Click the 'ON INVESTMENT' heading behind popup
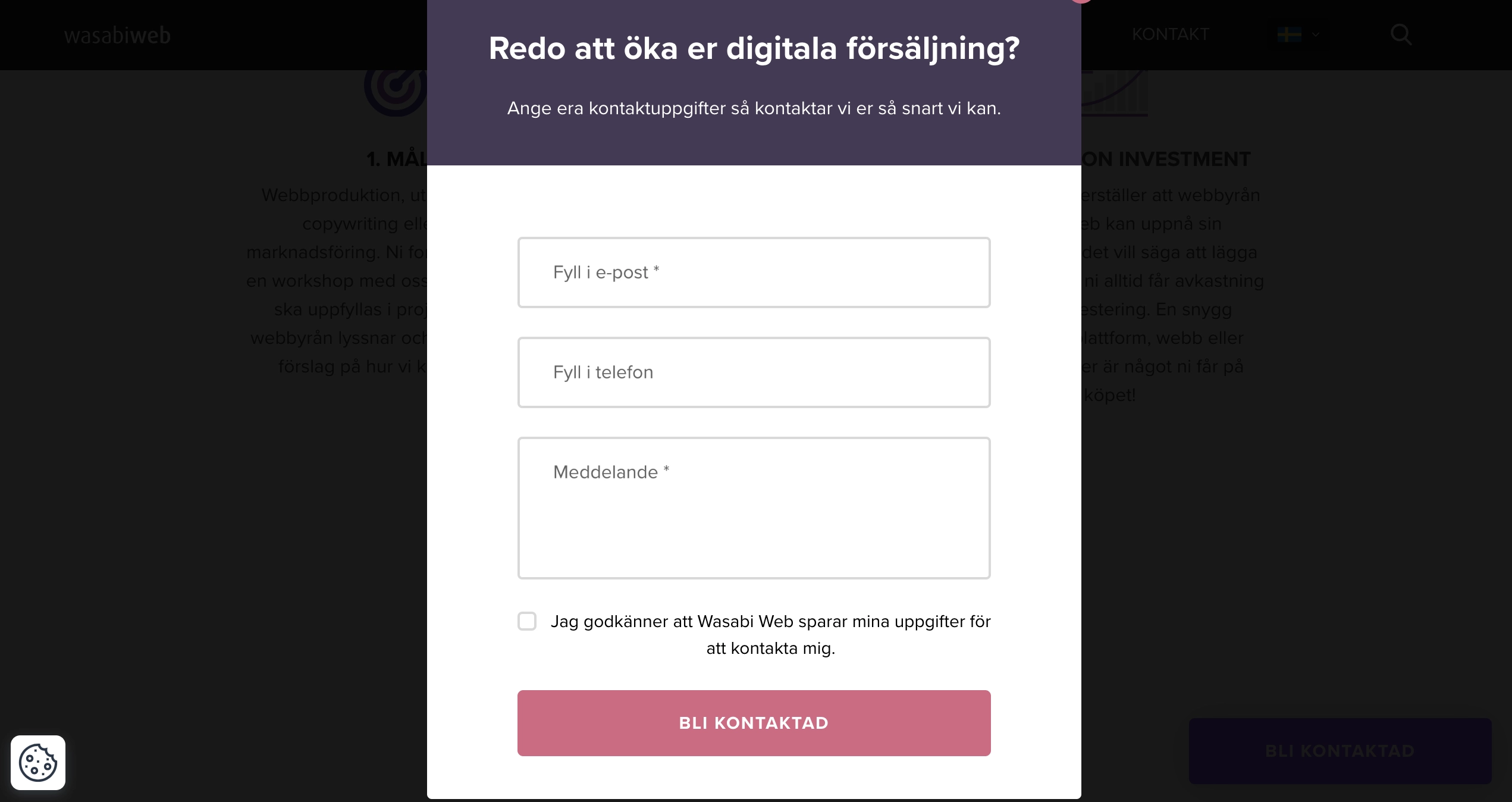 tap(1166, 159)
